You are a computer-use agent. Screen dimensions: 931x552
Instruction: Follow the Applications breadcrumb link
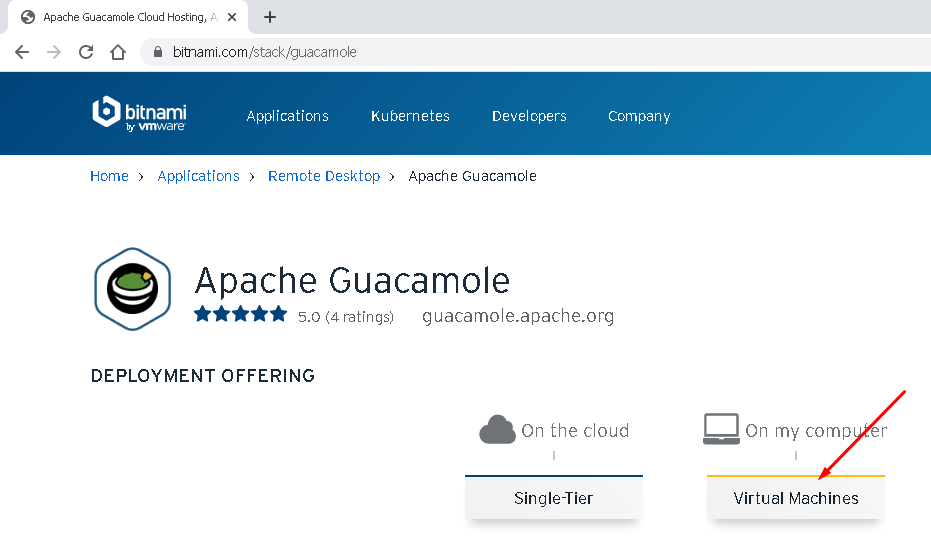(x=198, y=176)
